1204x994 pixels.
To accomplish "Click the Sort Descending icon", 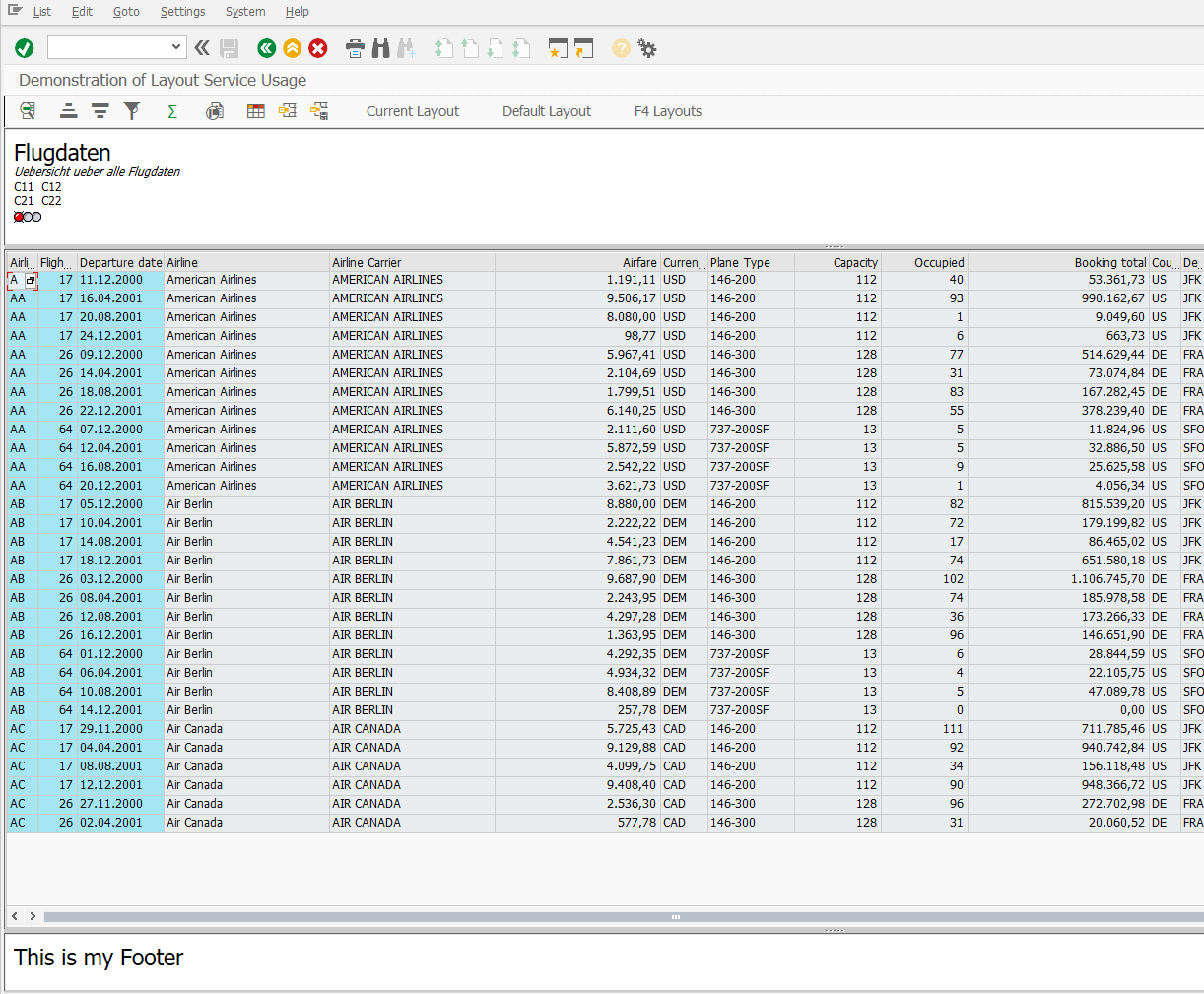I will pyautogui.click(x=100, y=111).
